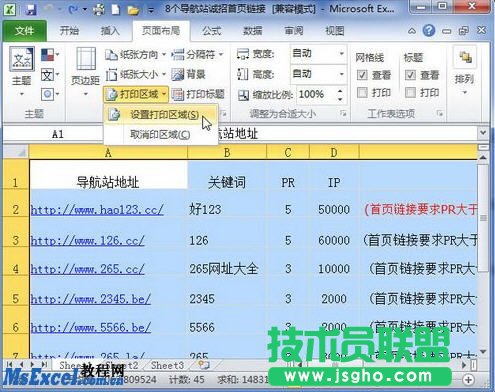Open the www.2345.be hyperlink
This screenshot has height=392, width=495.
tap(91, 299)
